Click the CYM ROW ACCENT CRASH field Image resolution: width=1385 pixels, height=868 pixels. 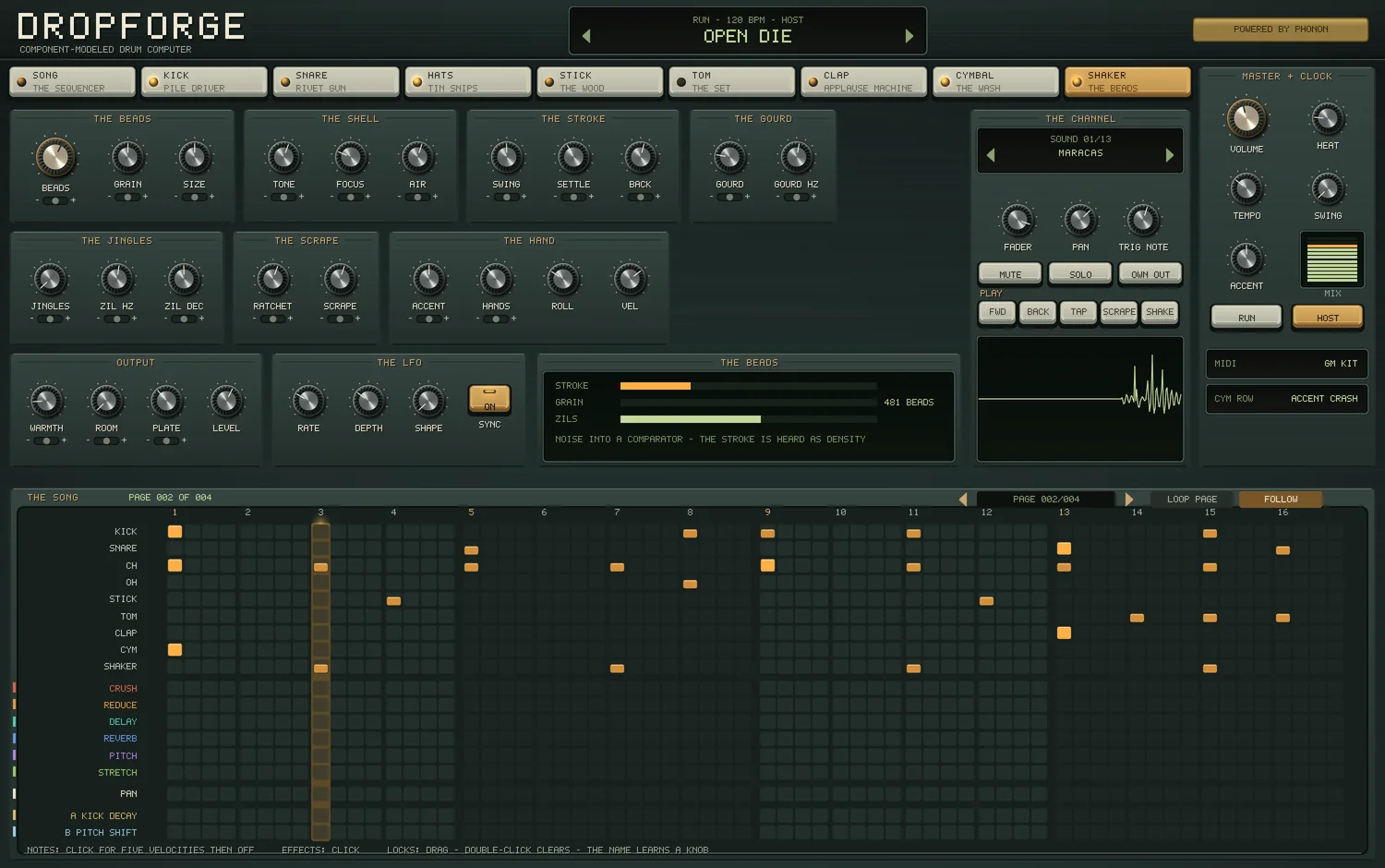click(x=1286, y=399)
